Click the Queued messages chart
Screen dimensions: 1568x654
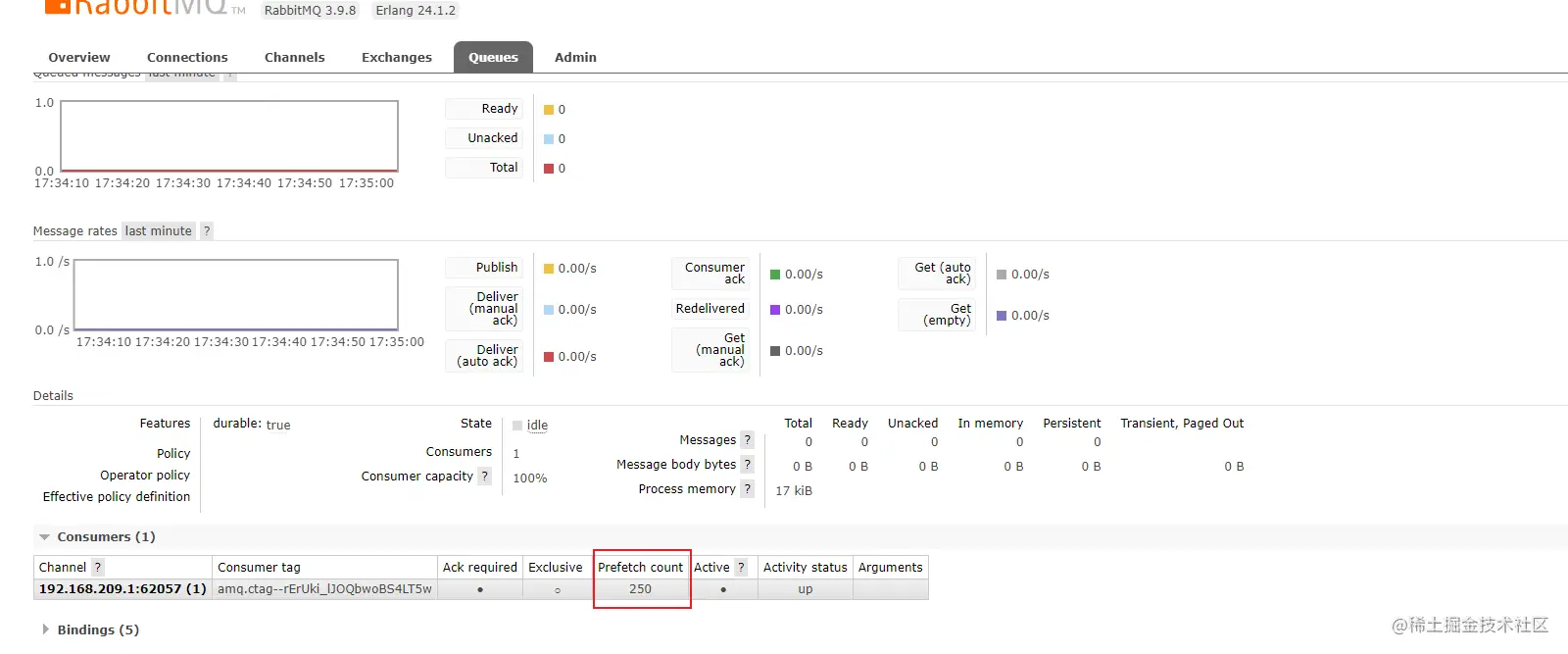[x=229, y=135]
